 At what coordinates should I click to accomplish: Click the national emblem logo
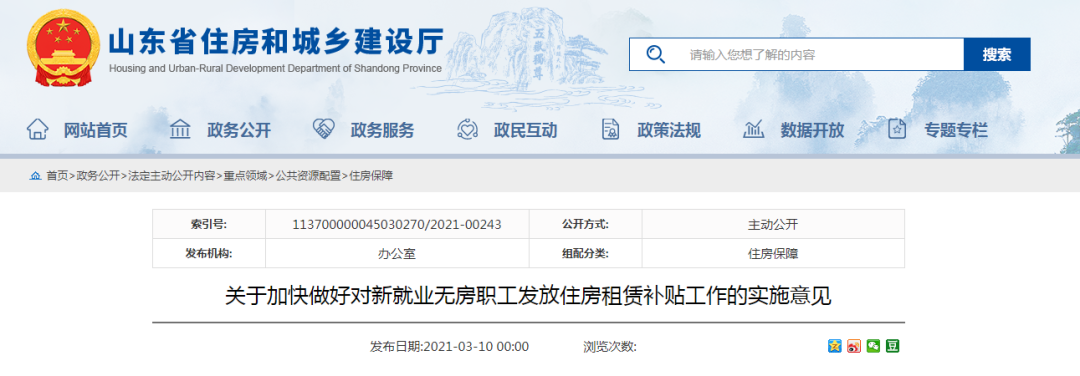(x=63, y=48)
